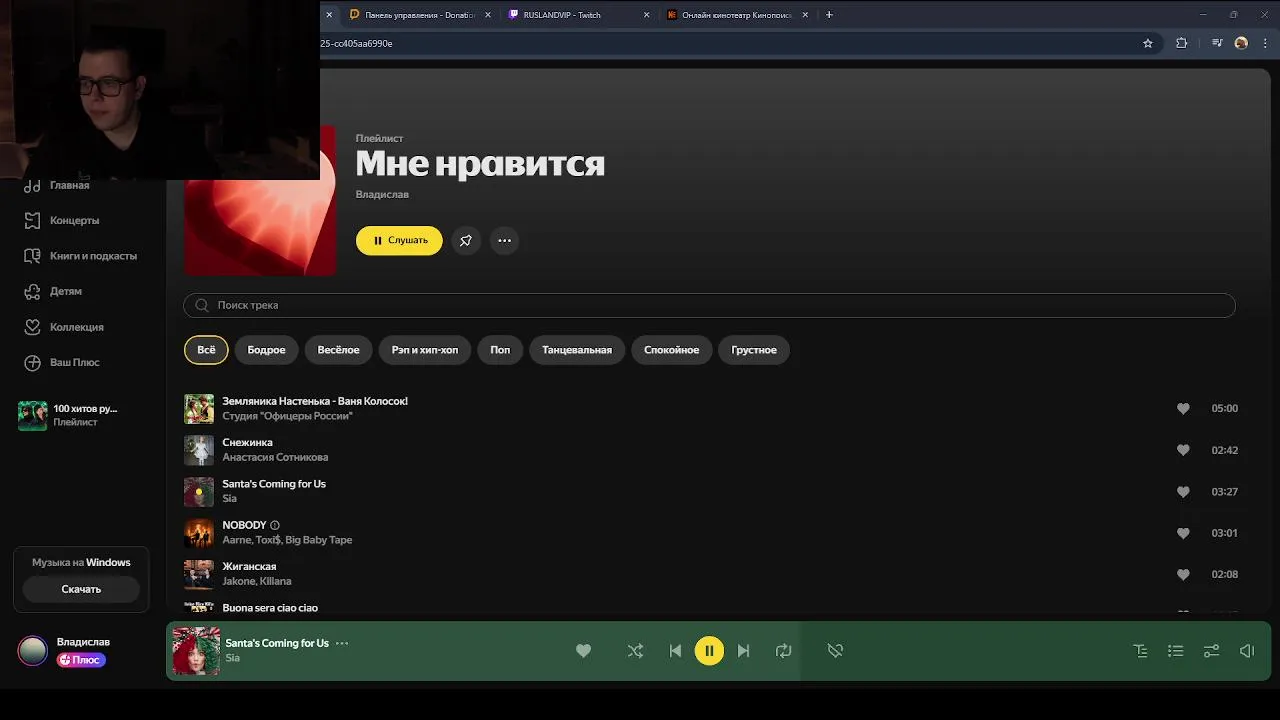Open NOBODY explicit info icon
The height and width of the screenshot is (720, 1280).
[x=275, y=525]
